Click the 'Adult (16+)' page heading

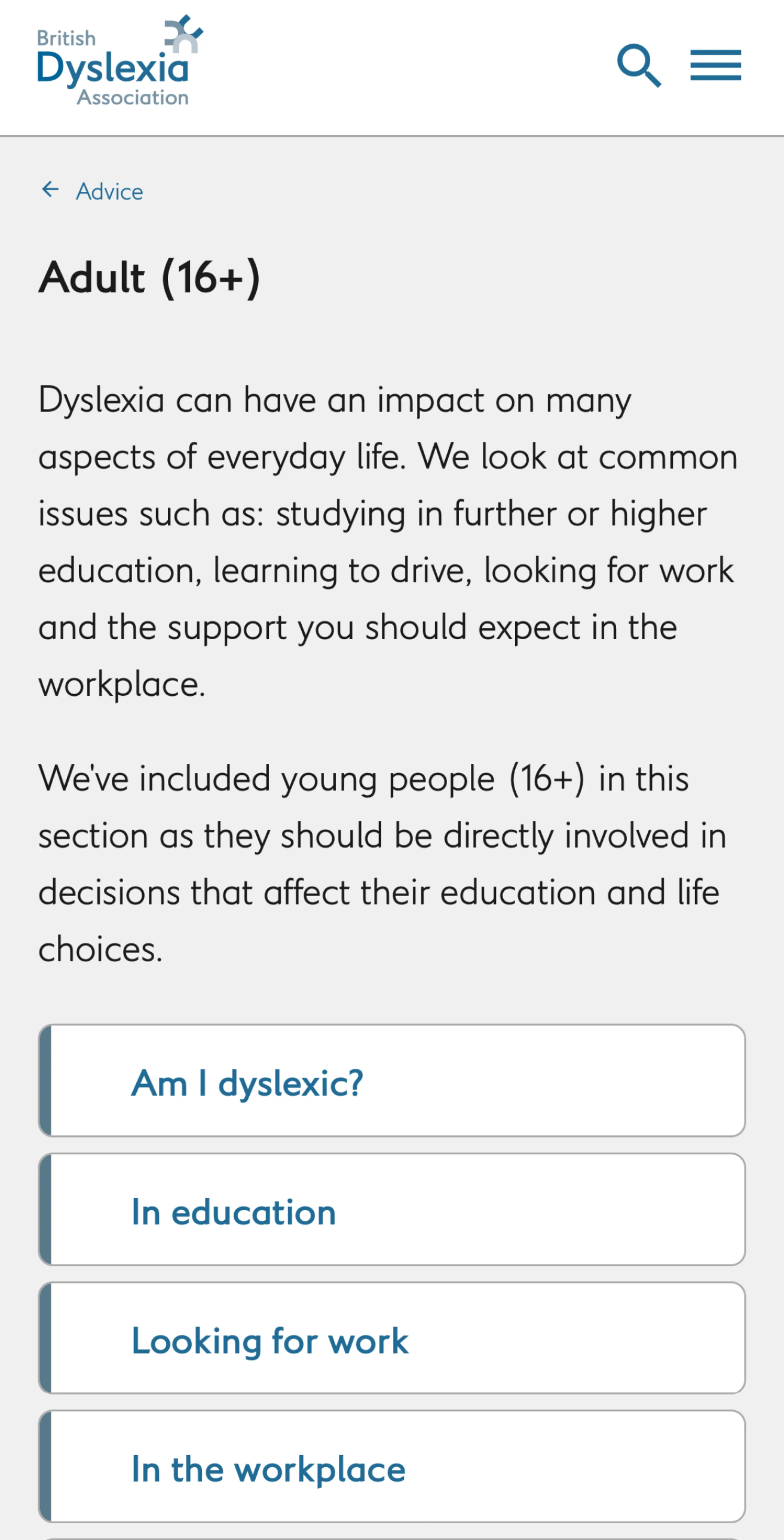pos(149,278)
